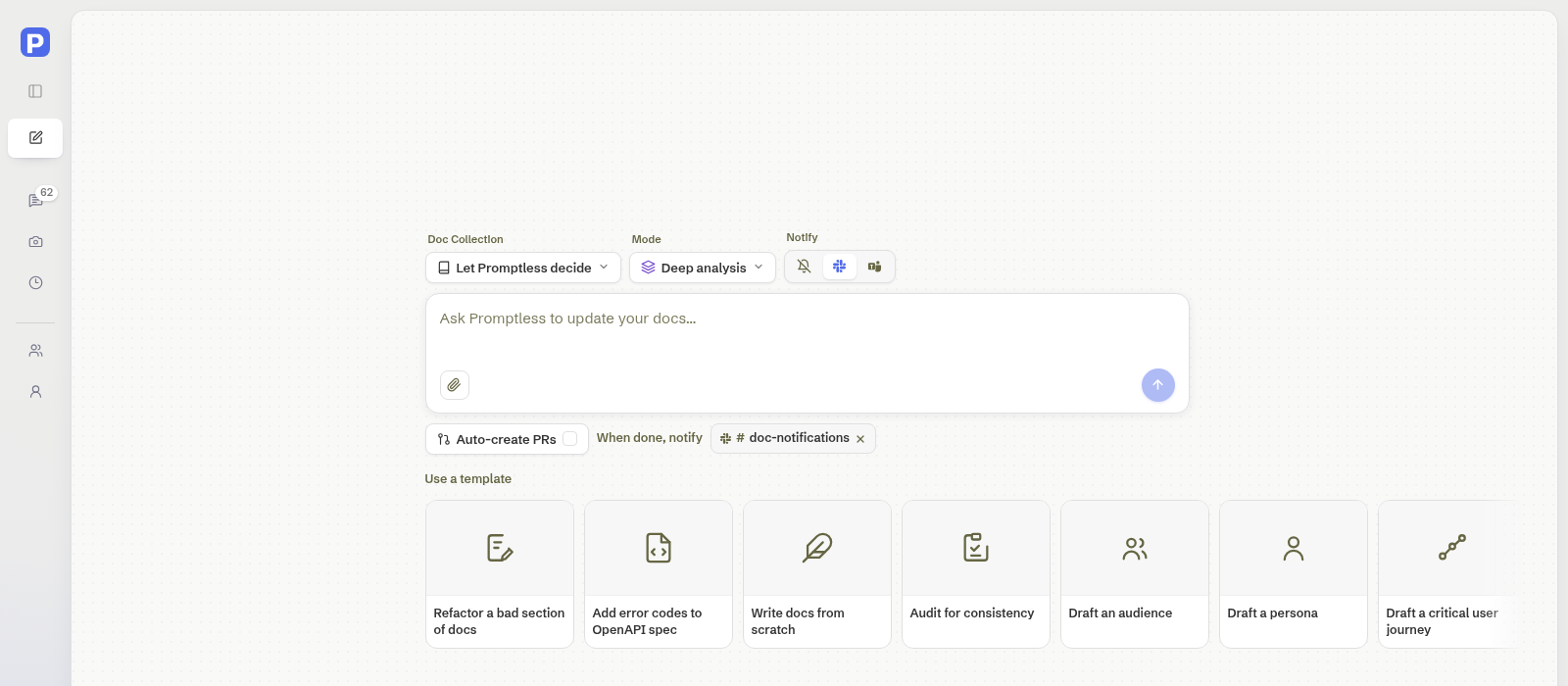The width and height of the screenshot is (1568, 686).
Task: Click the 'Mode' label text
Action: (647, 239)
